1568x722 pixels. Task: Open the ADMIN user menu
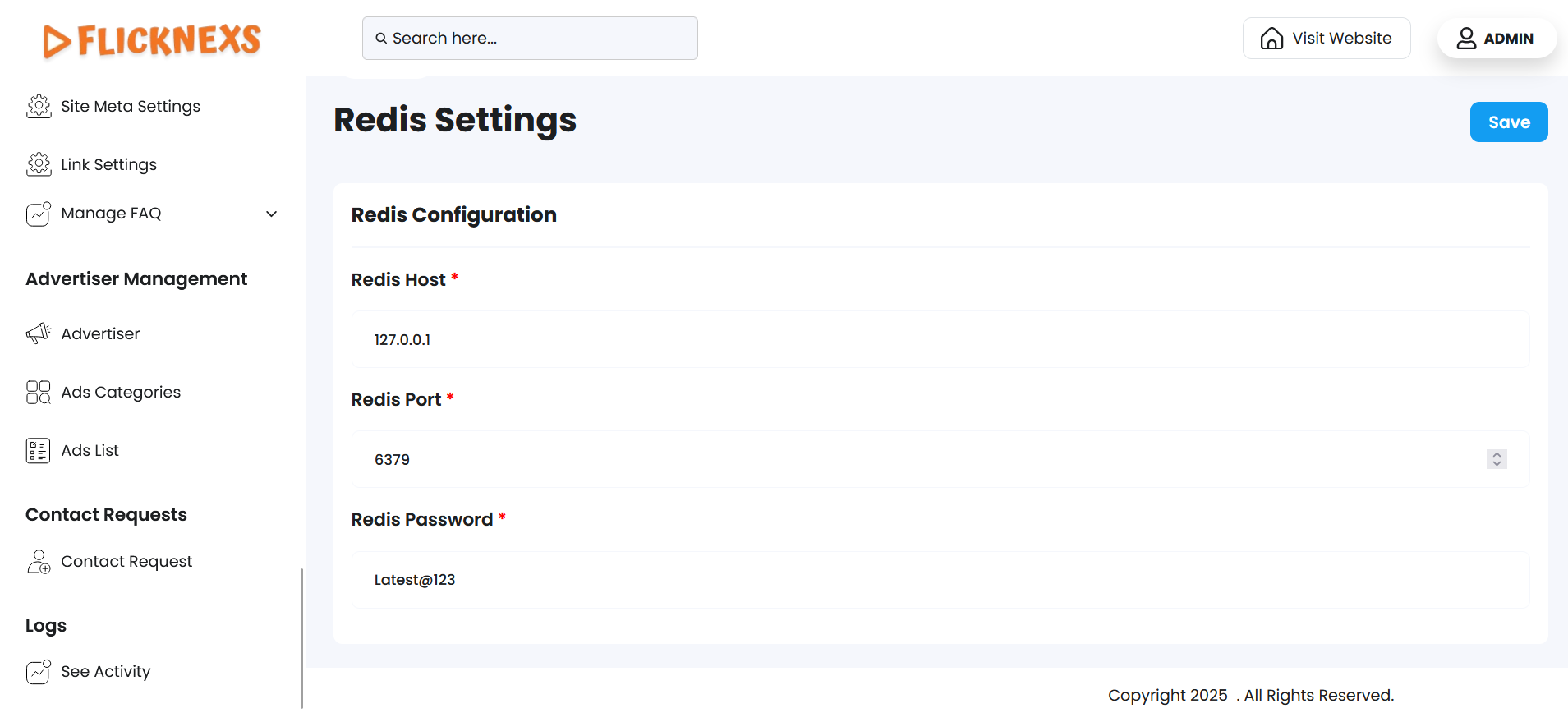coord(1496,39)
